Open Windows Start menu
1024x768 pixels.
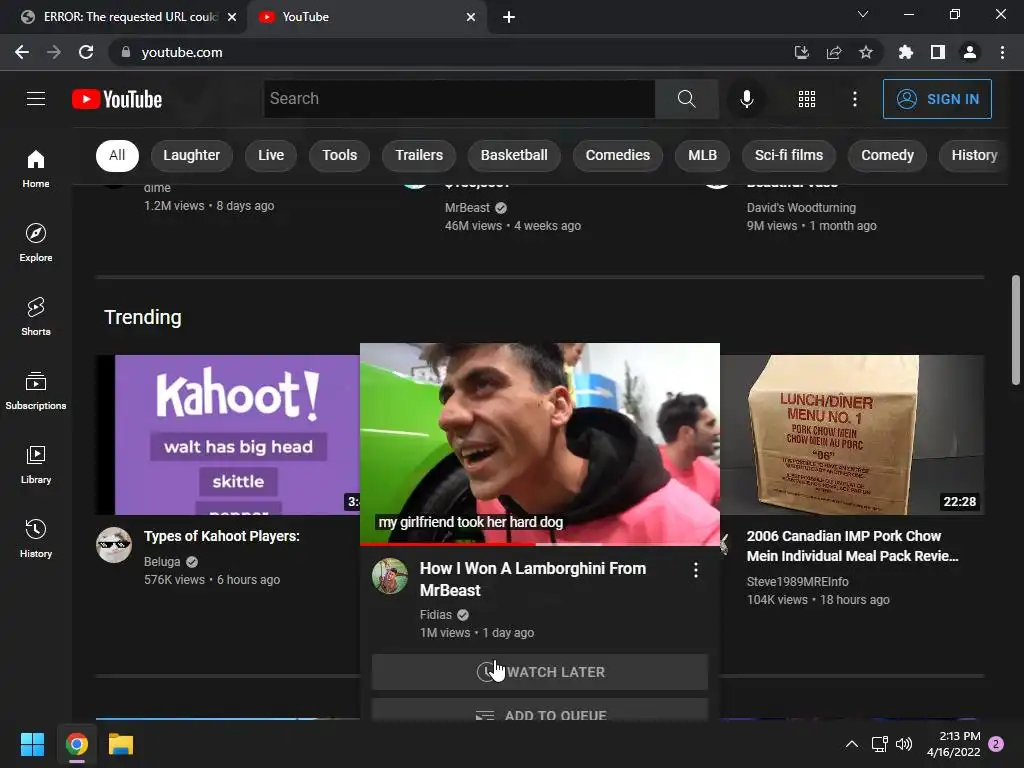coord(32,744)
